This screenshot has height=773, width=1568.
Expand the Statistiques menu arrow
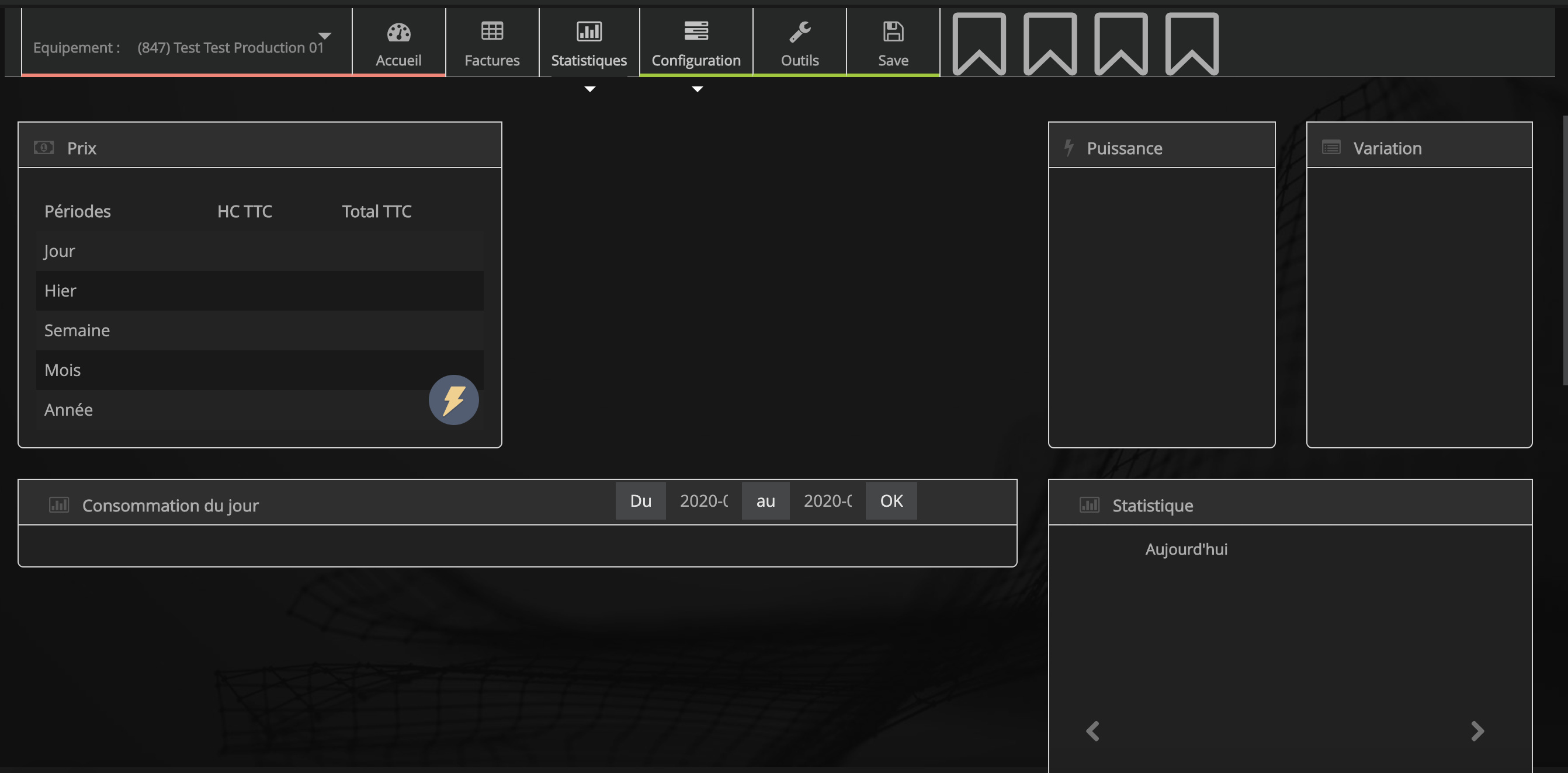point(589,89)
